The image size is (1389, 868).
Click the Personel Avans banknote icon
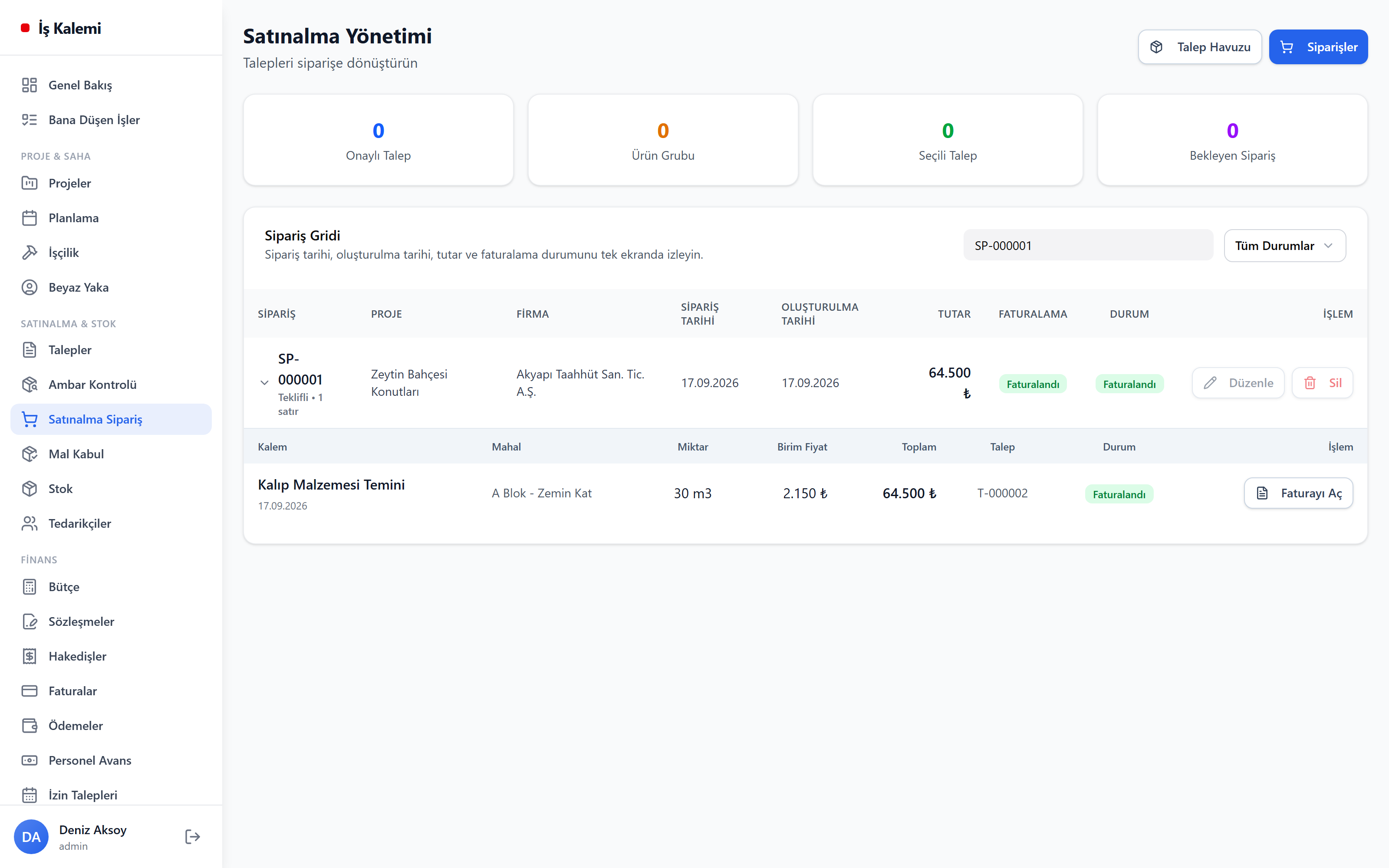(x=29, y=761)
